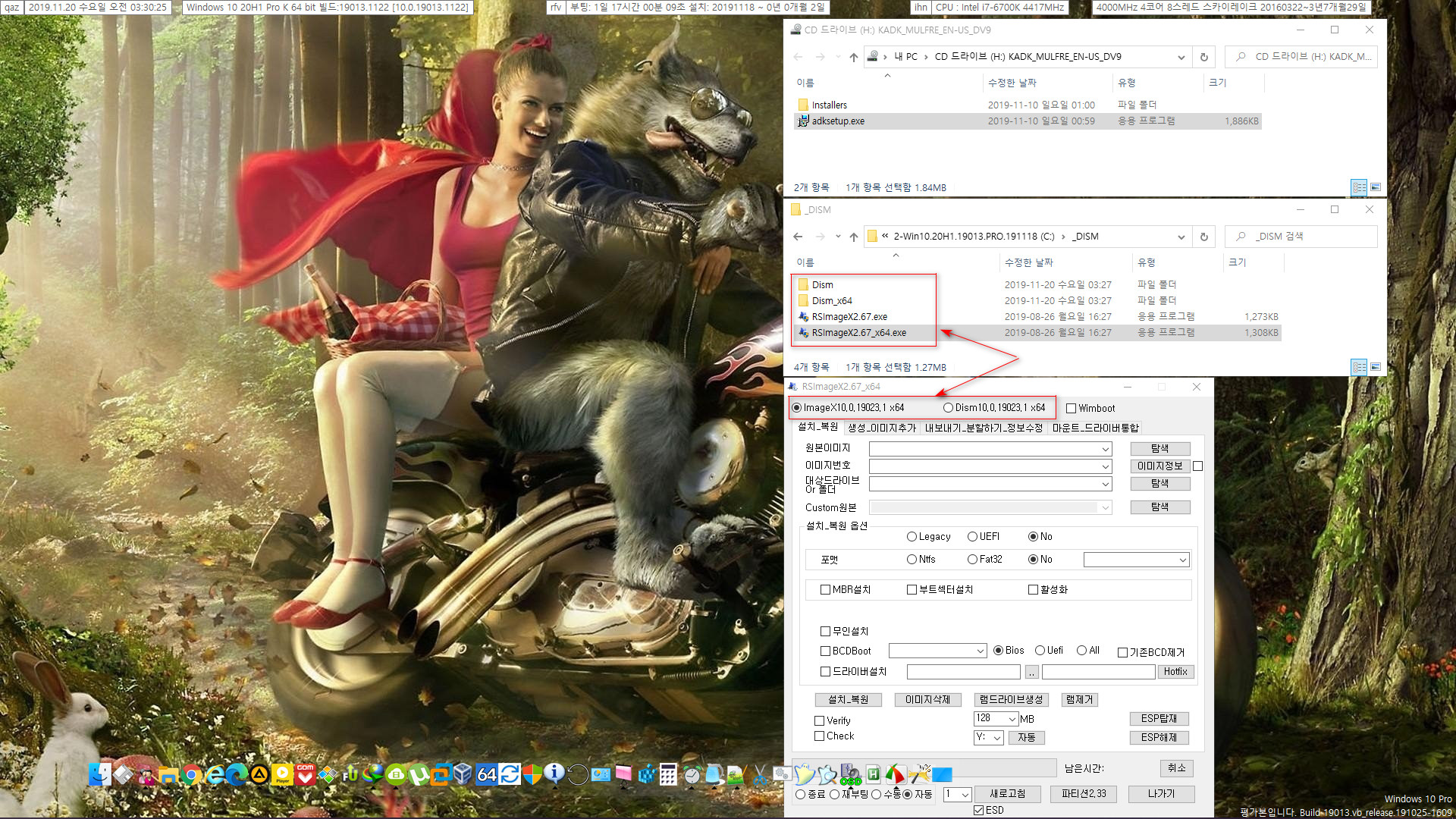Toggle the Verify checkbox
1456x819 pixels.
pos(819,721)
